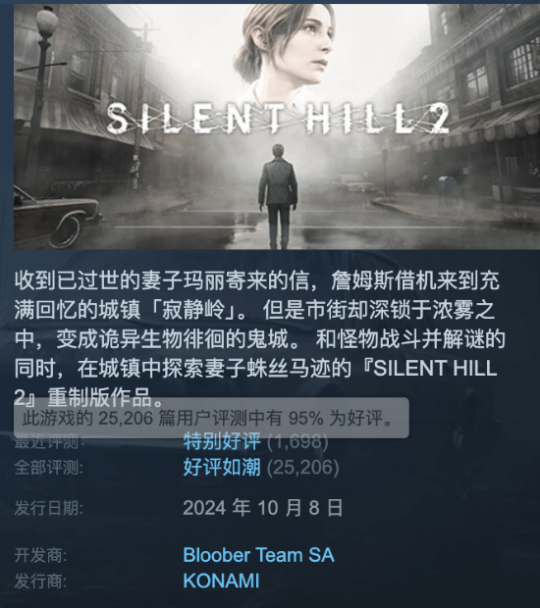Open the KONAMI publisher page

(x=221, y=580)
